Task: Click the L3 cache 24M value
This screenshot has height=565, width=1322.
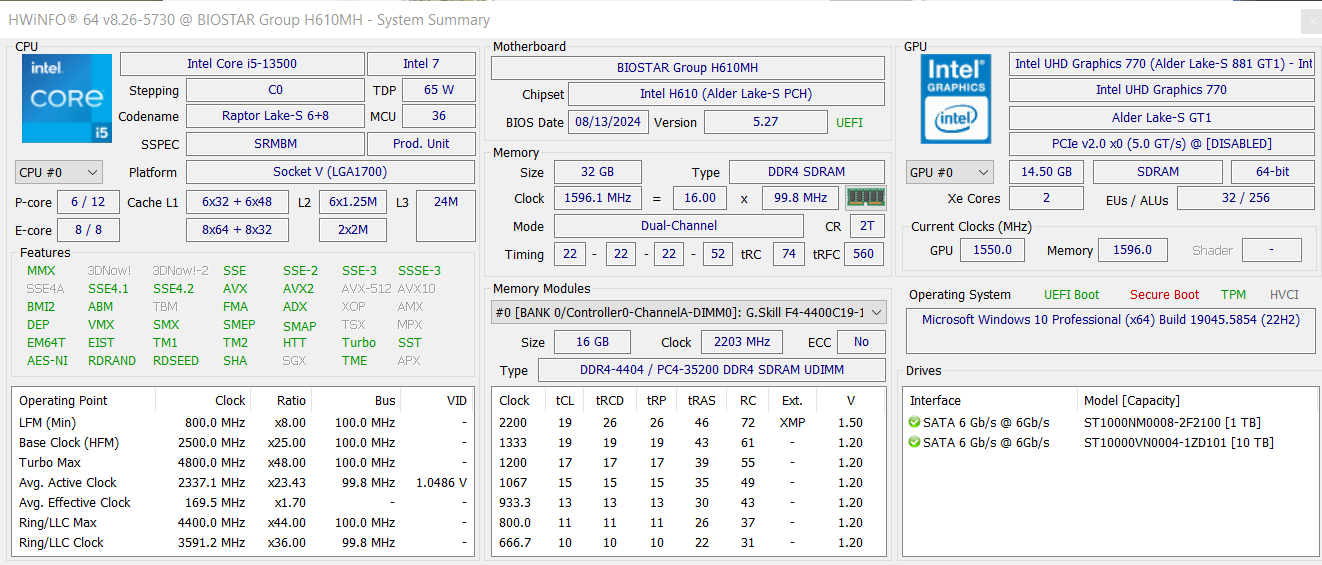Action: click(446, 215)
